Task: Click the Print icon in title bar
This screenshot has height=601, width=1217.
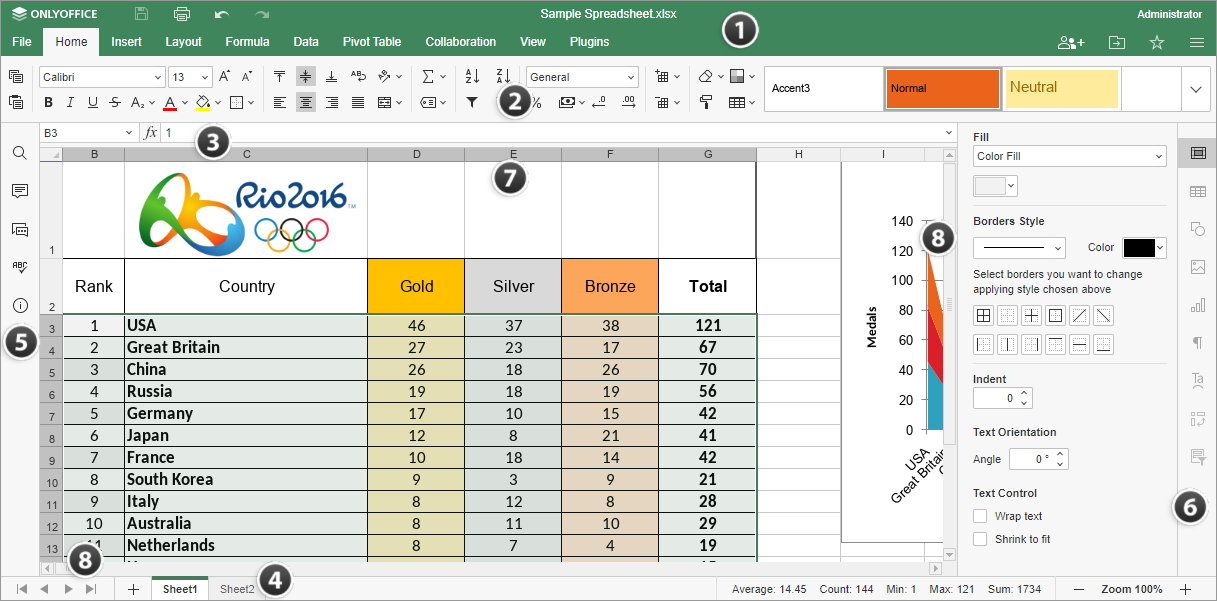Action: [x=182, y=14]
